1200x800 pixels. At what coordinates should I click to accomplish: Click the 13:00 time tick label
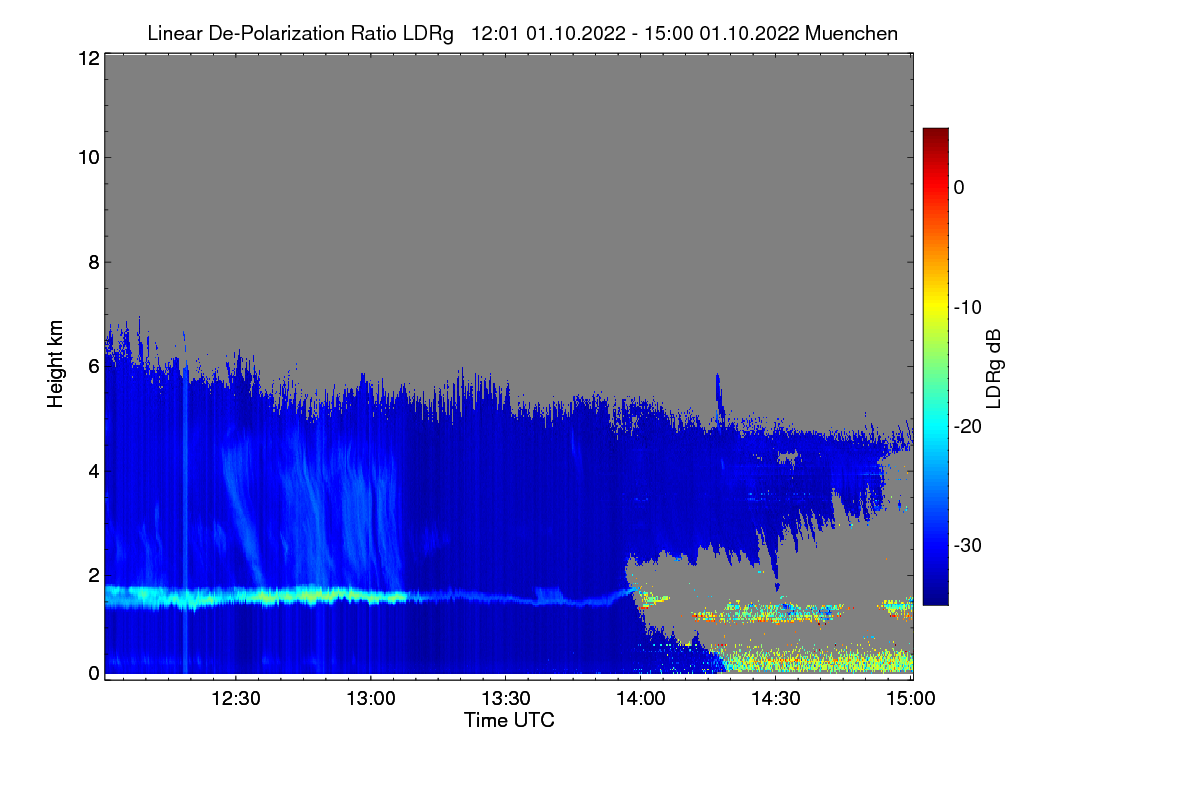click(372, 698)
